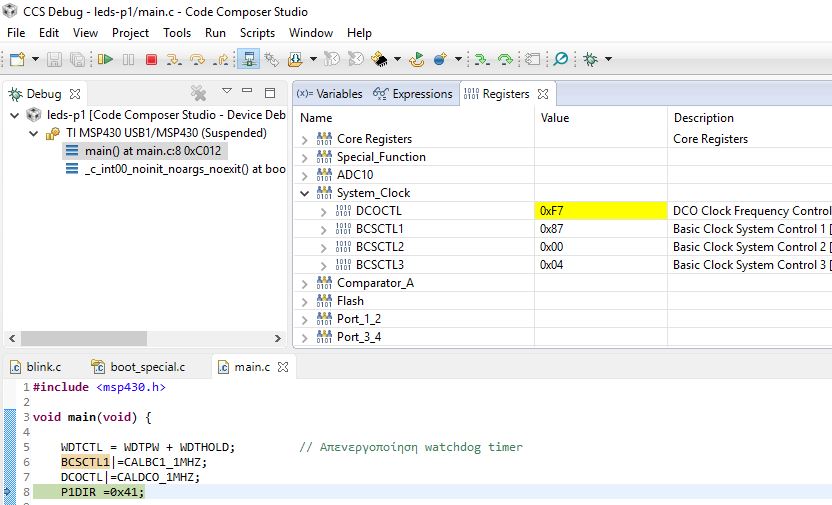
Task: Switch to the Expressions tab
Action: (x=413, y=94)
